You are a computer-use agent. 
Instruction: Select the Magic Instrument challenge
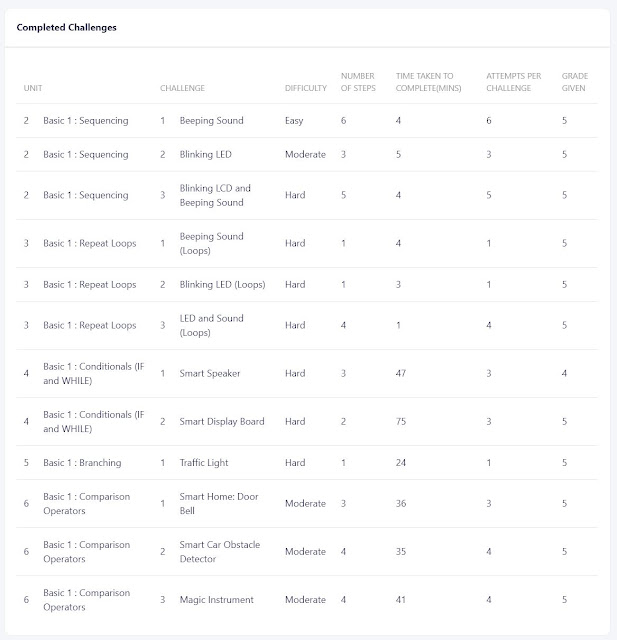click(x=216, y=600)
